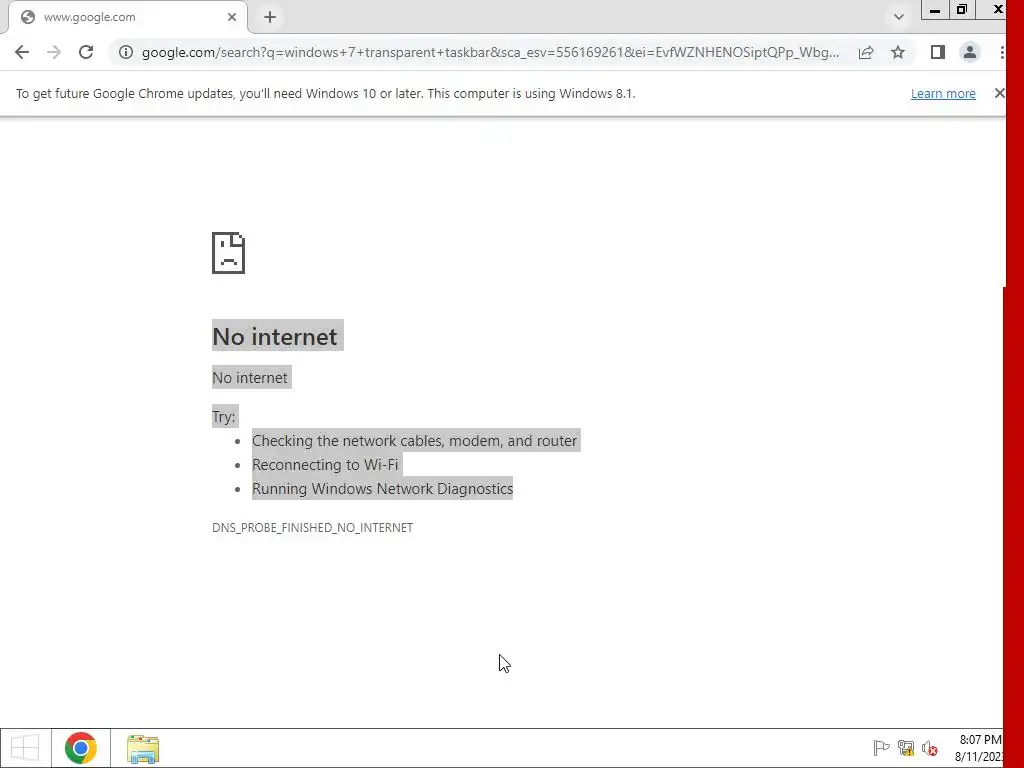Select the www.google.com tab

click(127, 18)
